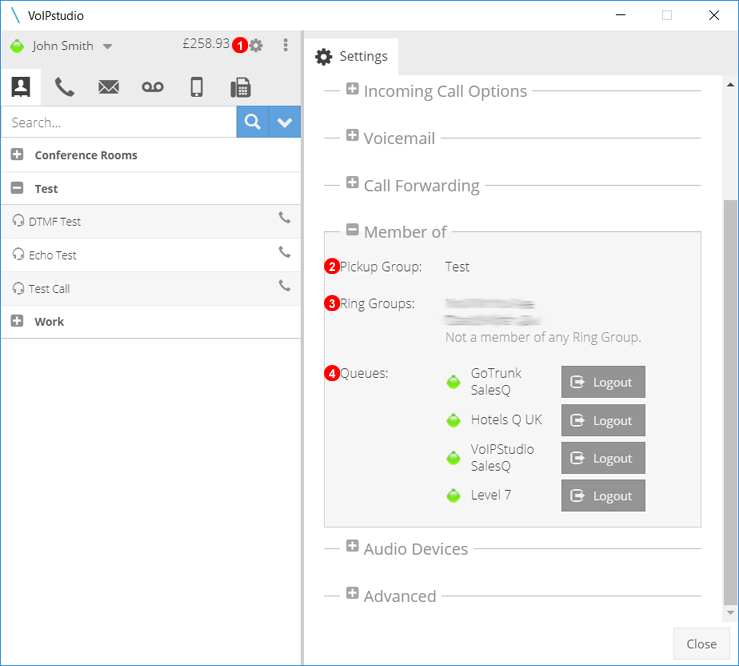Log out of VoIPStudio SalesQ queue
Screen dimensions: 739x666
click(x=603, y=458)
